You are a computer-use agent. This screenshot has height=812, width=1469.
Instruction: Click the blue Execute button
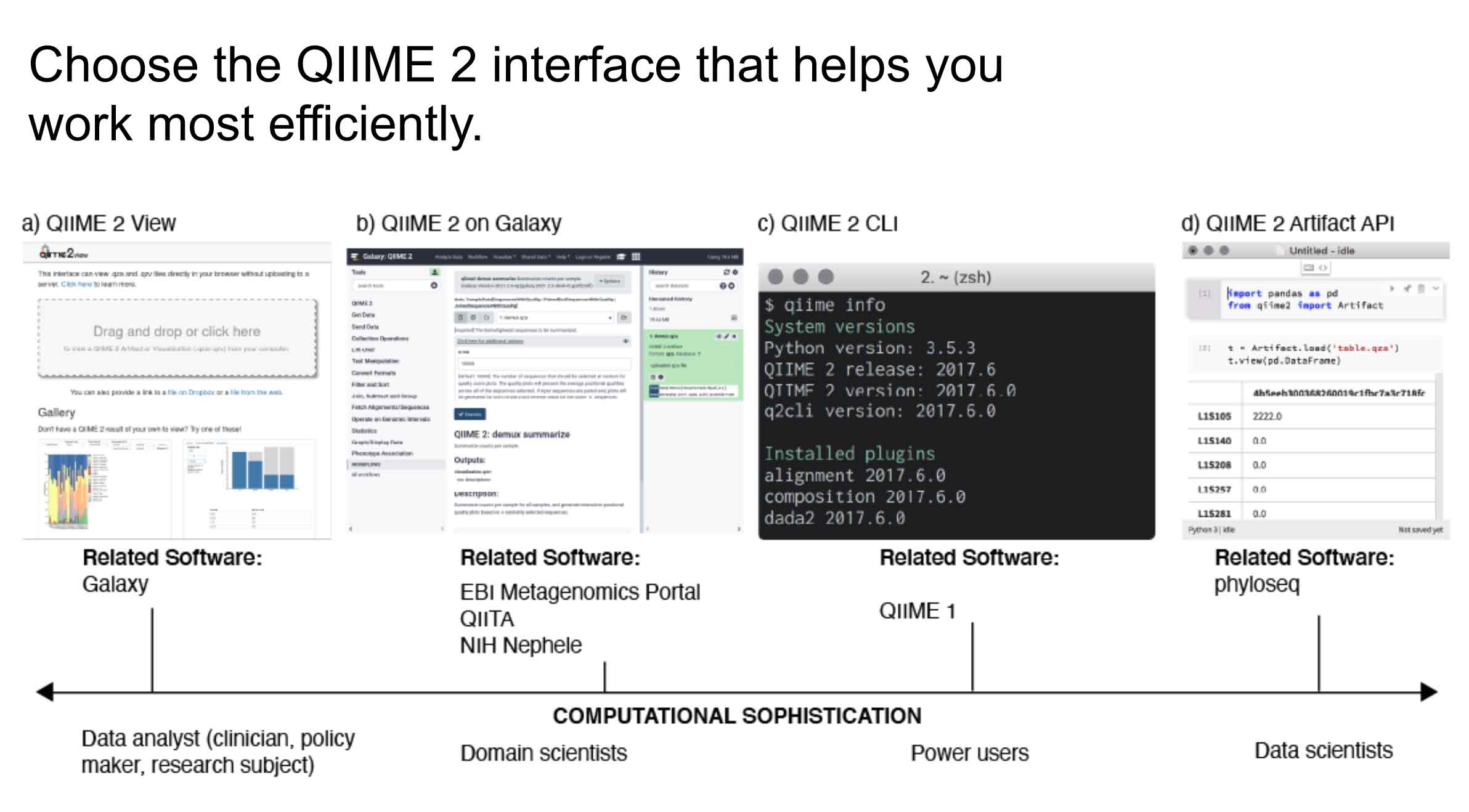(470, 414)
